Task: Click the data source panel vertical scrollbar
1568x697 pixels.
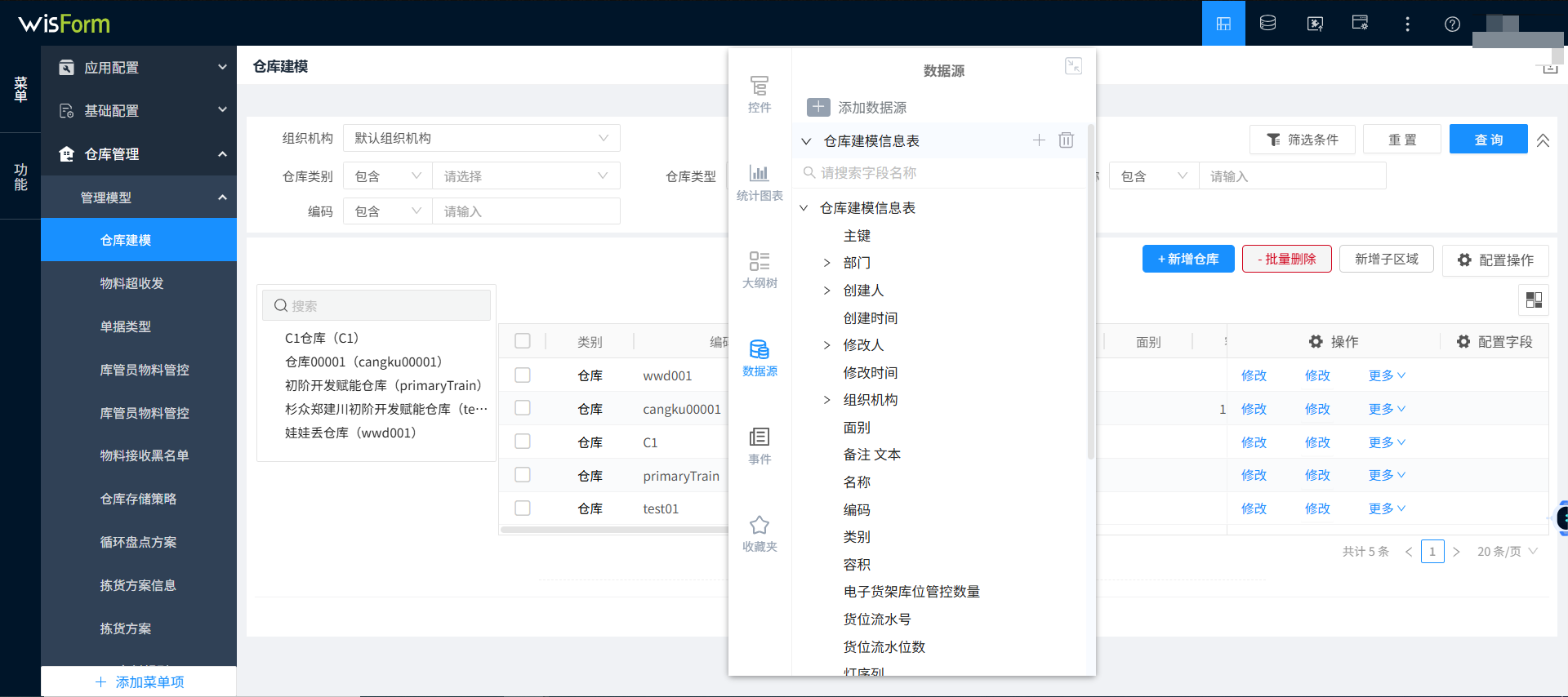Action: point(1091,291)
